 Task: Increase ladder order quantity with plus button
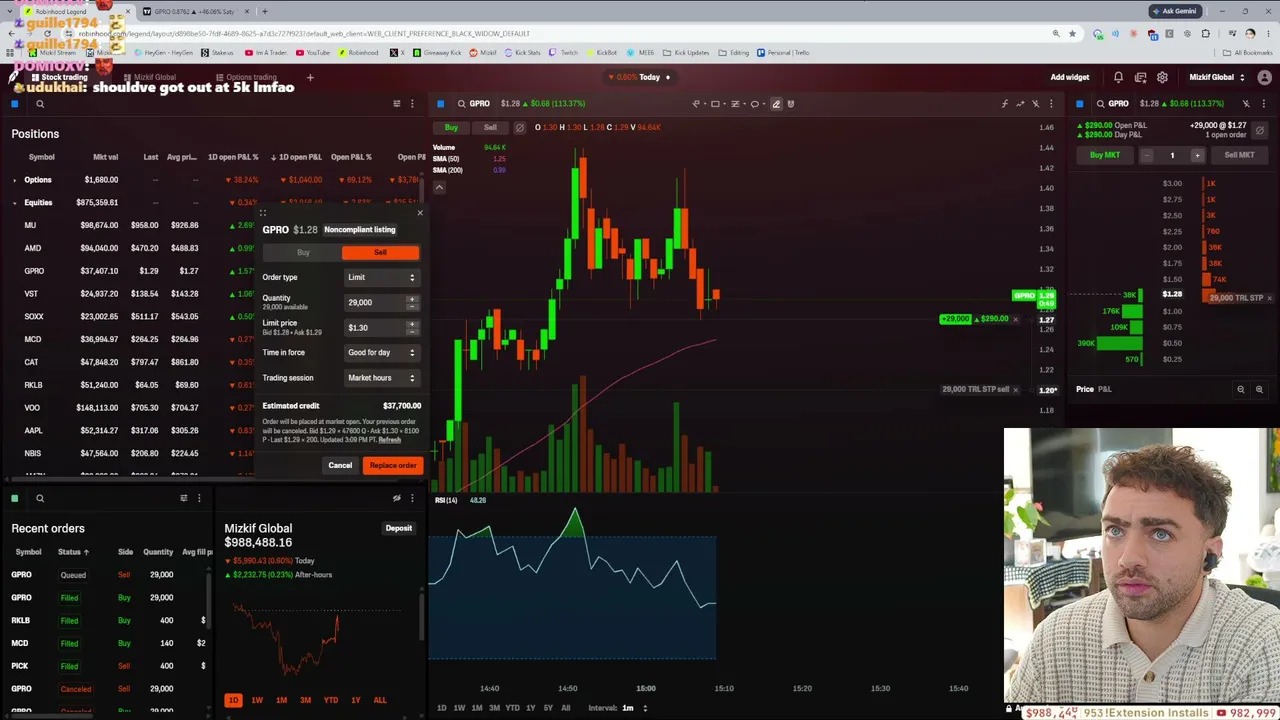pos(1197,155)
